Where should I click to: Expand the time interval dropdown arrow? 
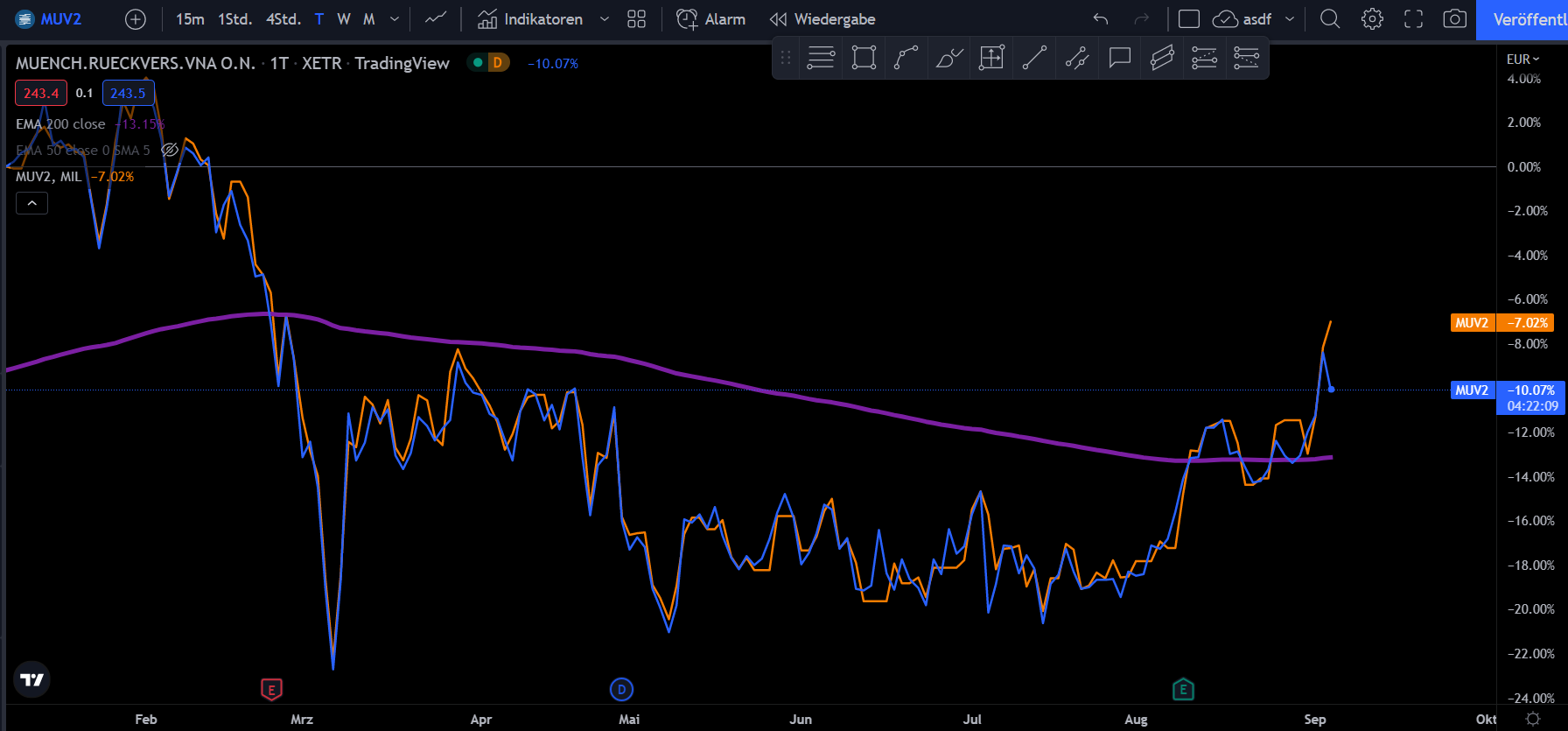tap(395, 19)
